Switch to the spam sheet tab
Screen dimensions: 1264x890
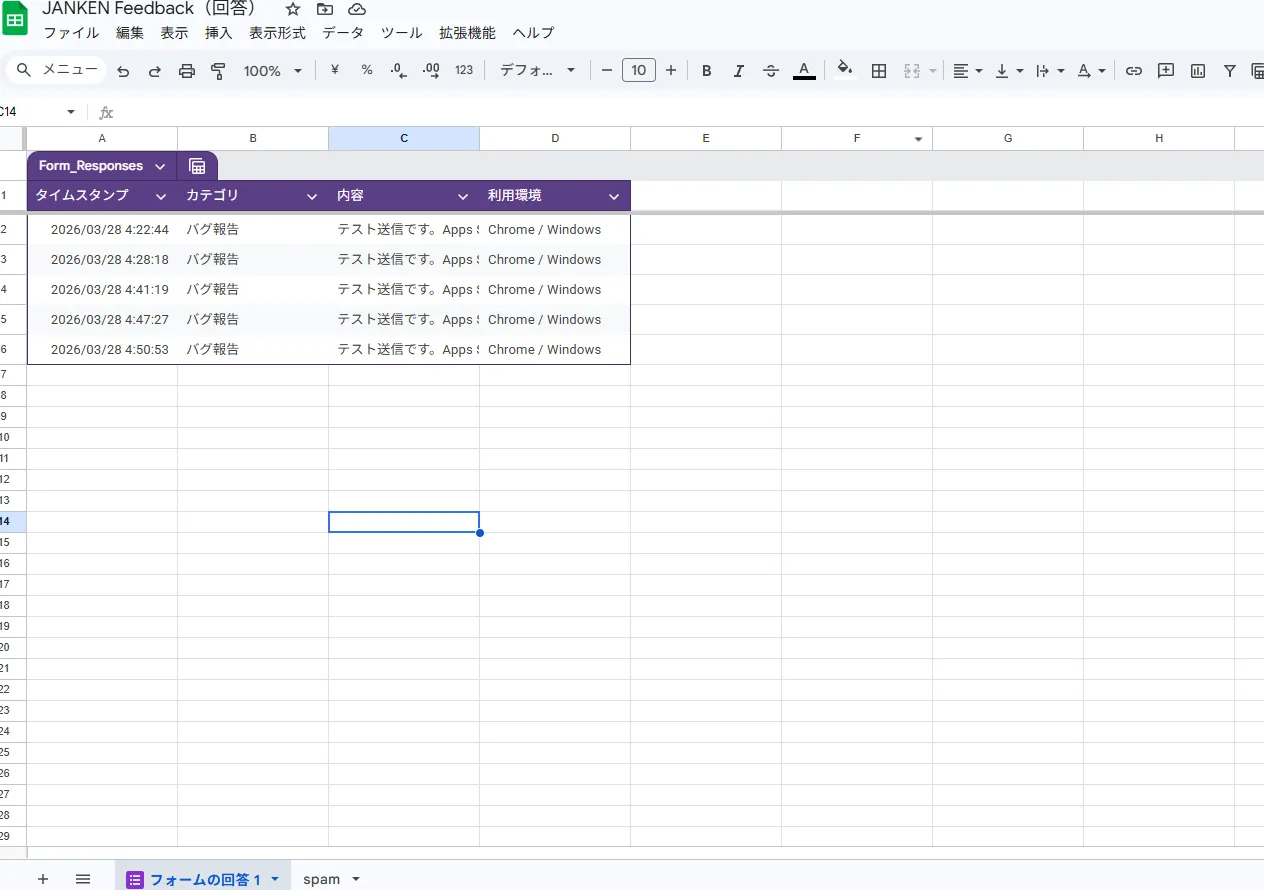[x=322, y=879]
